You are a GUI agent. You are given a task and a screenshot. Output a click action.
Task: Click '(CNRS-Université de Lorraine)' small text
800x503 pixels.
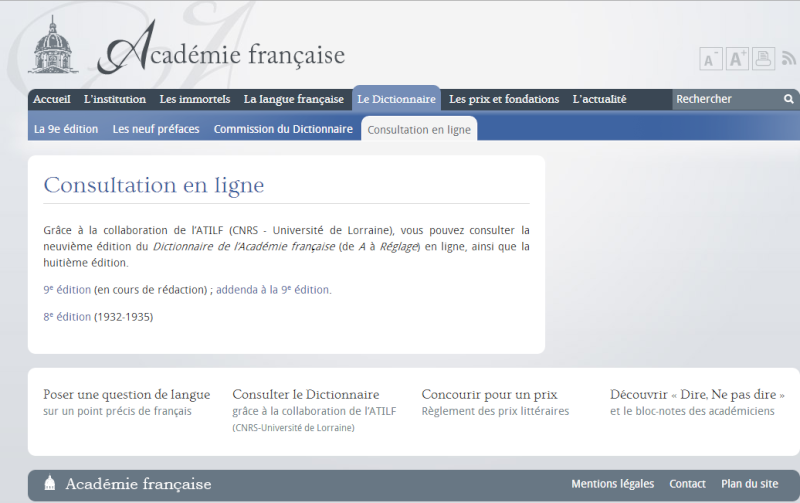[293, 427]
